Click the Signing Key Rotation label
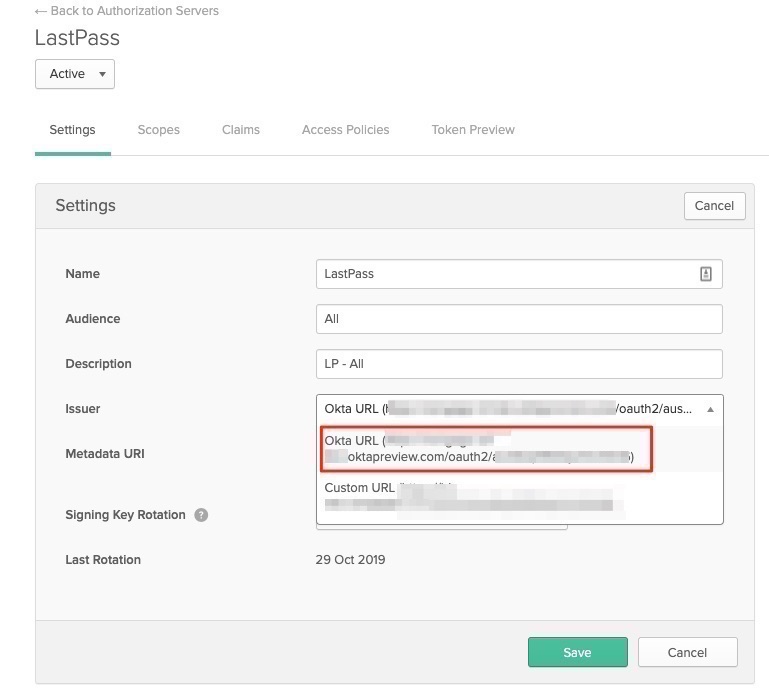The image size is (769, 689). point(125,515)
